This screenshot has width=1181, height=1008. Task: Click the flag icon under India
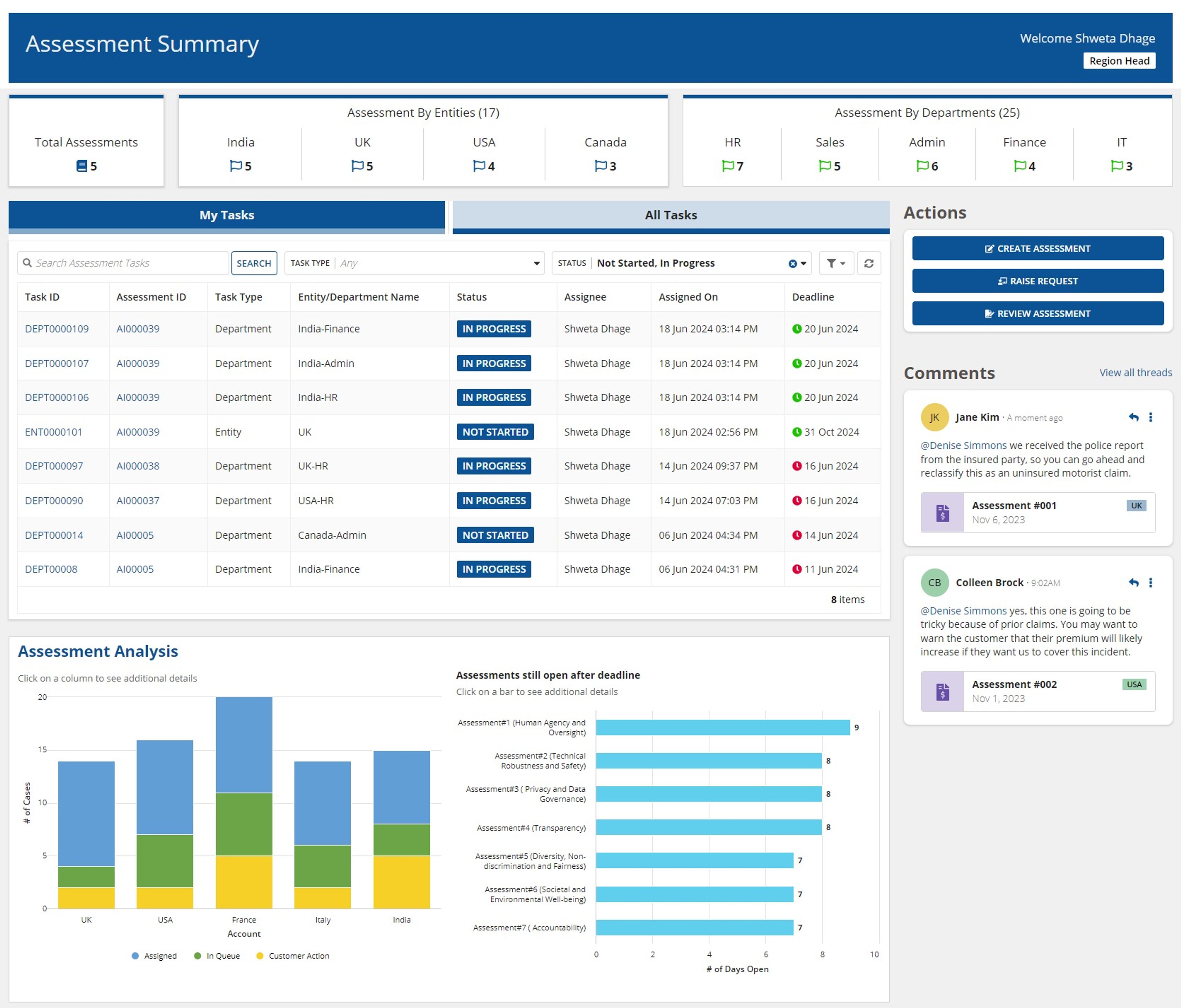pos(235,166)
